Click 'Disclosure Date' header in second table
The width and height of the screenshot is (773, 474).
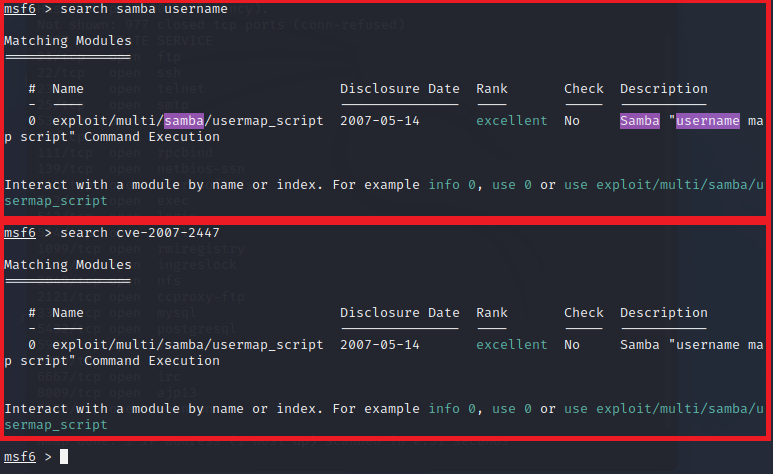[x=400, y=313]
